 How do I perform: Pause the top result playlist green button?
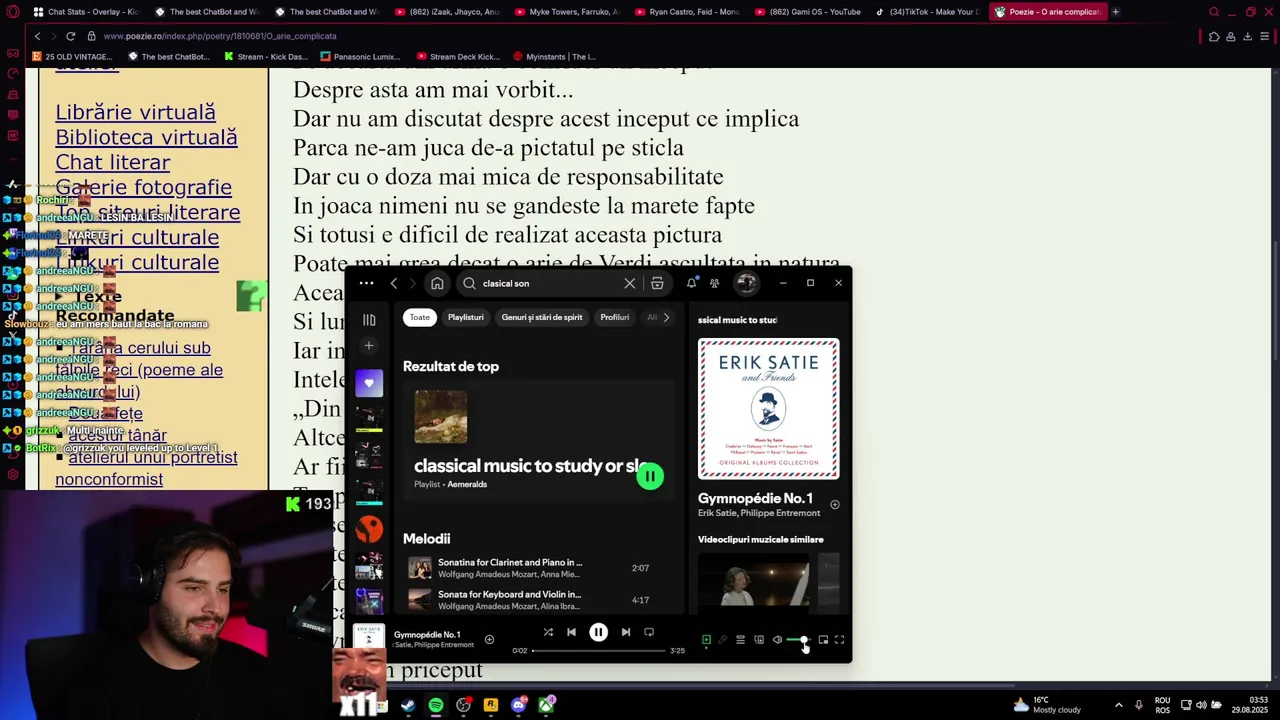(650, 476)
